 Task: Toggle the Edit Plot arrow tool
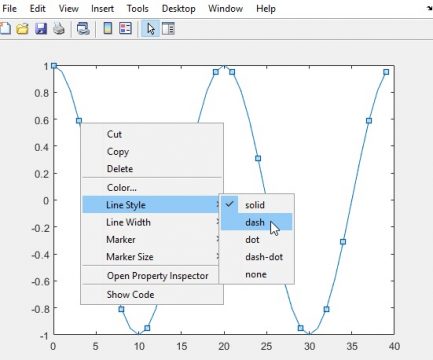coord(150,28)
